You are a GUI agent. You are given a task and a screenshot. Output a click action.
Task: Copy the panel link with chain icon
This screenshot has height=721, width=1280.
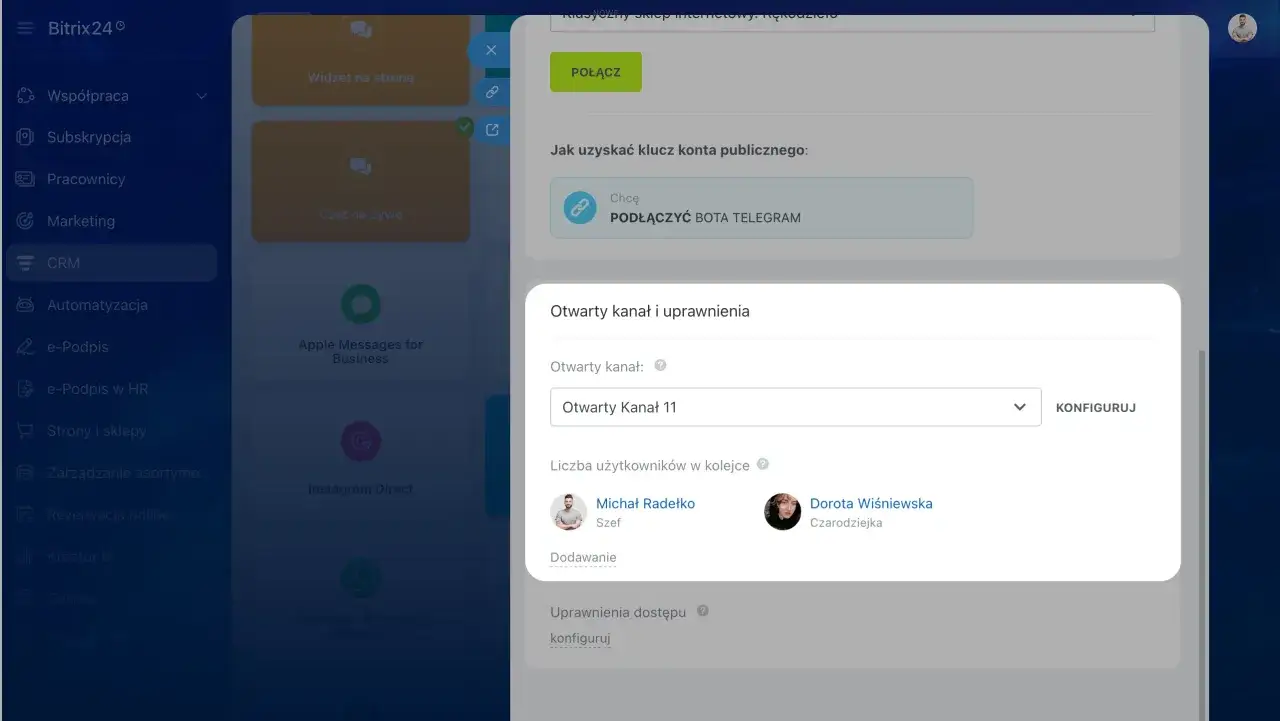[x=492, y=92]
